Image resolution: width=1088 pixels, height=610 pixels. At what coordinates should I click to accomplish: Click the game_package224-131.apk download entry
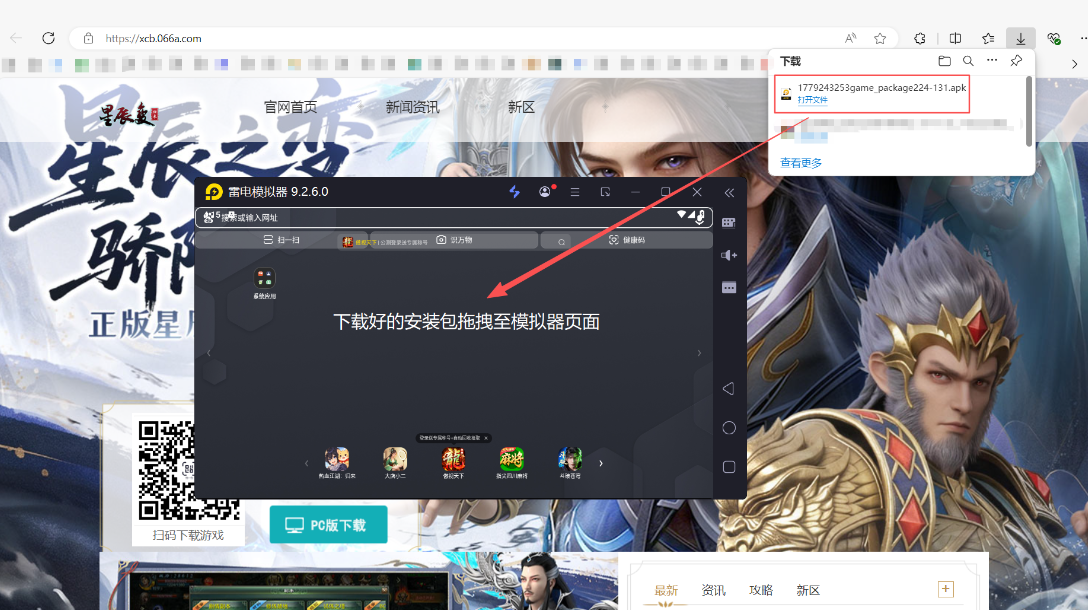pos(872,94)
